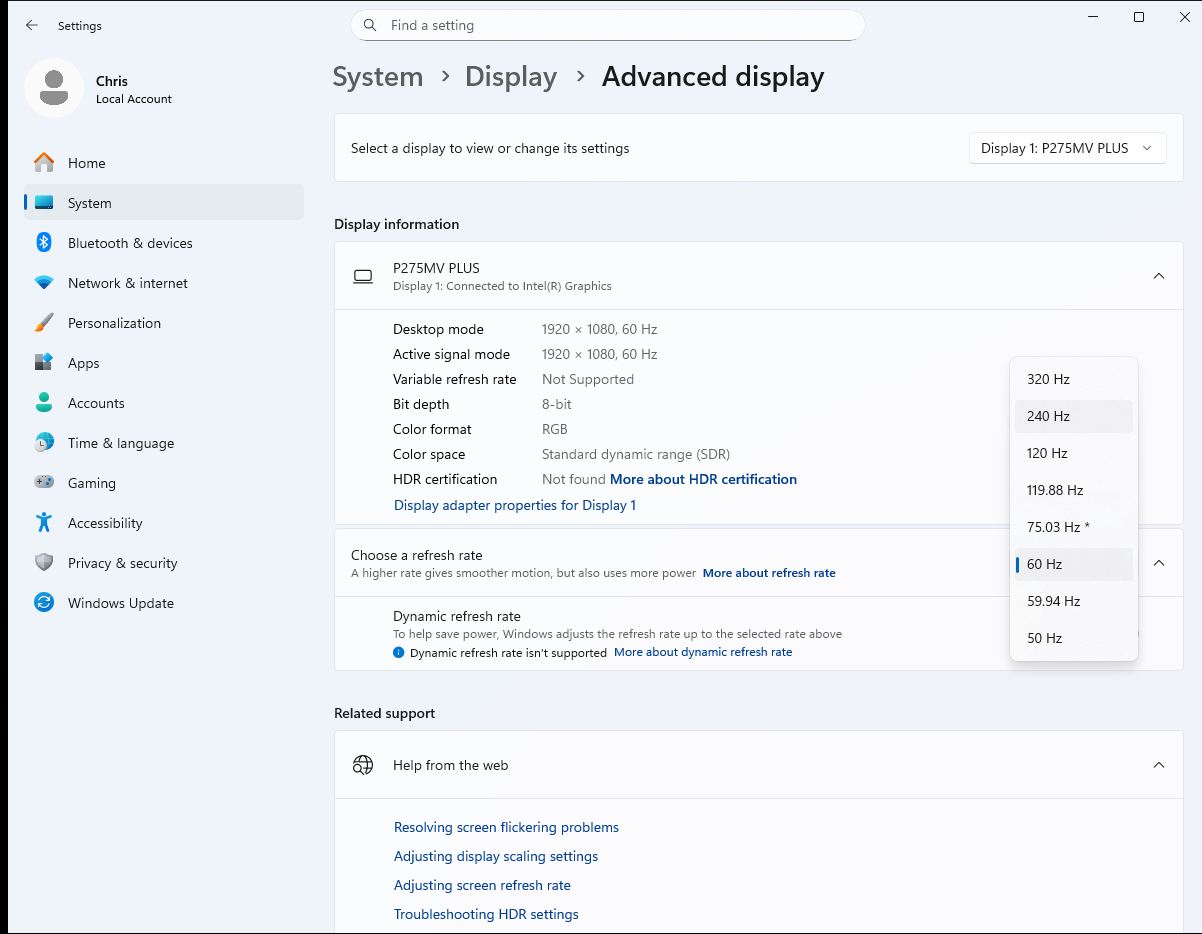Open Resolving screen flickering problems link
Screen dimensions: 1202x934
(x=506, y=827)
